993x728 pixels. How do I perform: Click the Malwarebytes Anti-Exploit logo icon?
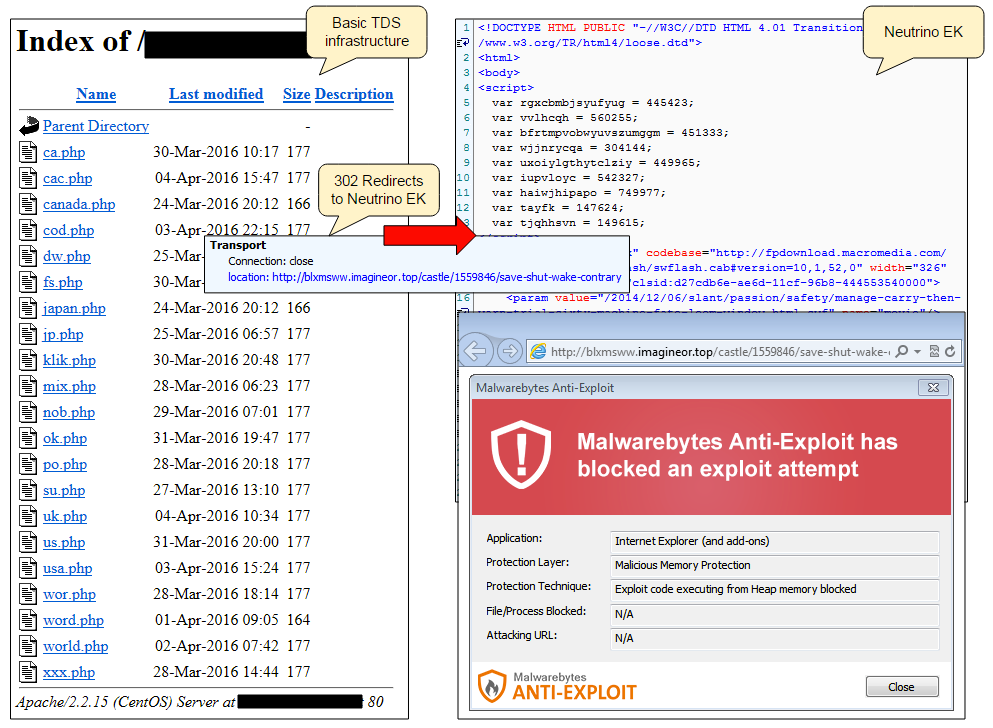tap(492, 686)
